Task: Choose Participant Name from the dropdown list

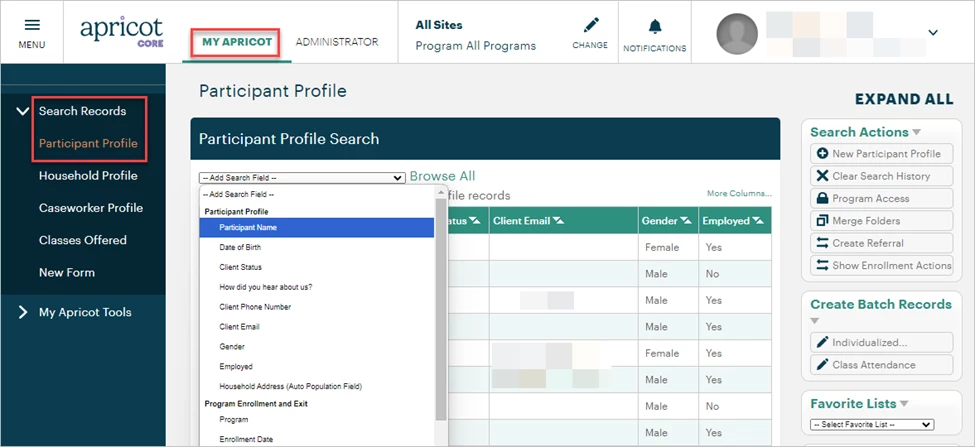Action: click(317, 228)
